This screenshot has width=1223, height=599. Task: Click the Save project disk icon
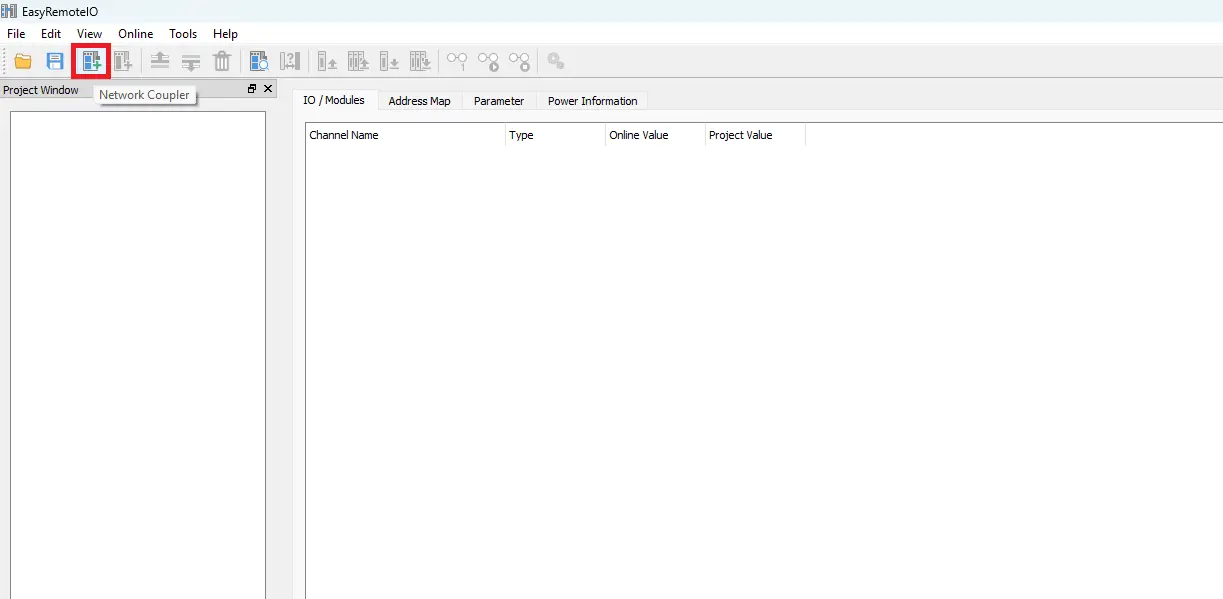[x=55, y=61]
